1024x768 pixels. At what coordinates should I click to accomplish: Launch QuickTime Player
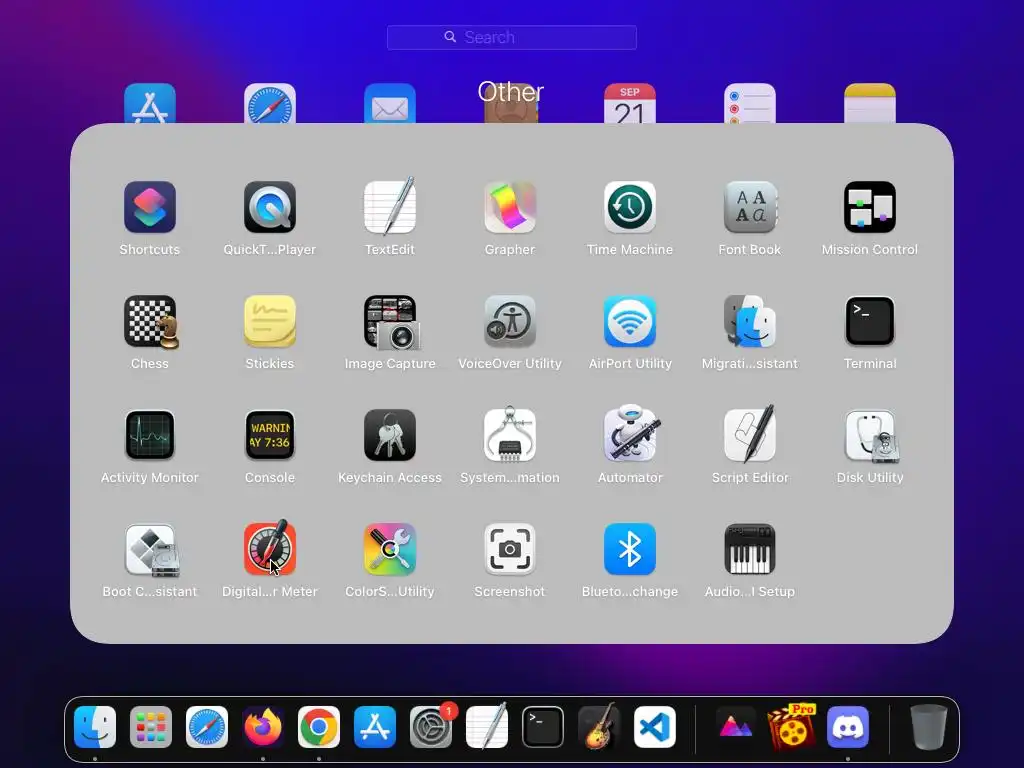pos(270,208)
